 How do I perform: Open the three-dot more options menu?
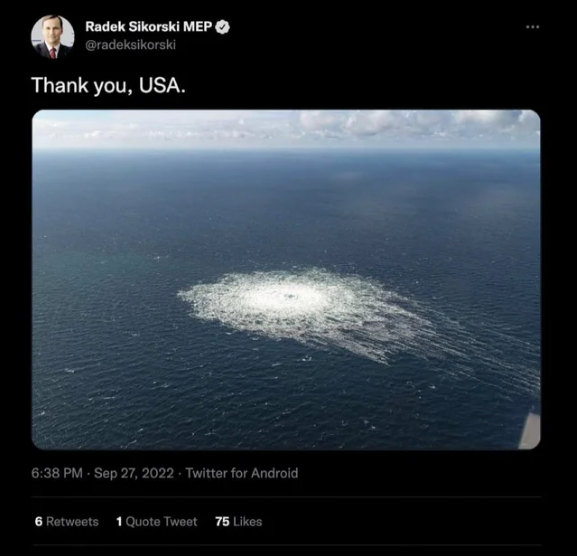[532, 27]
